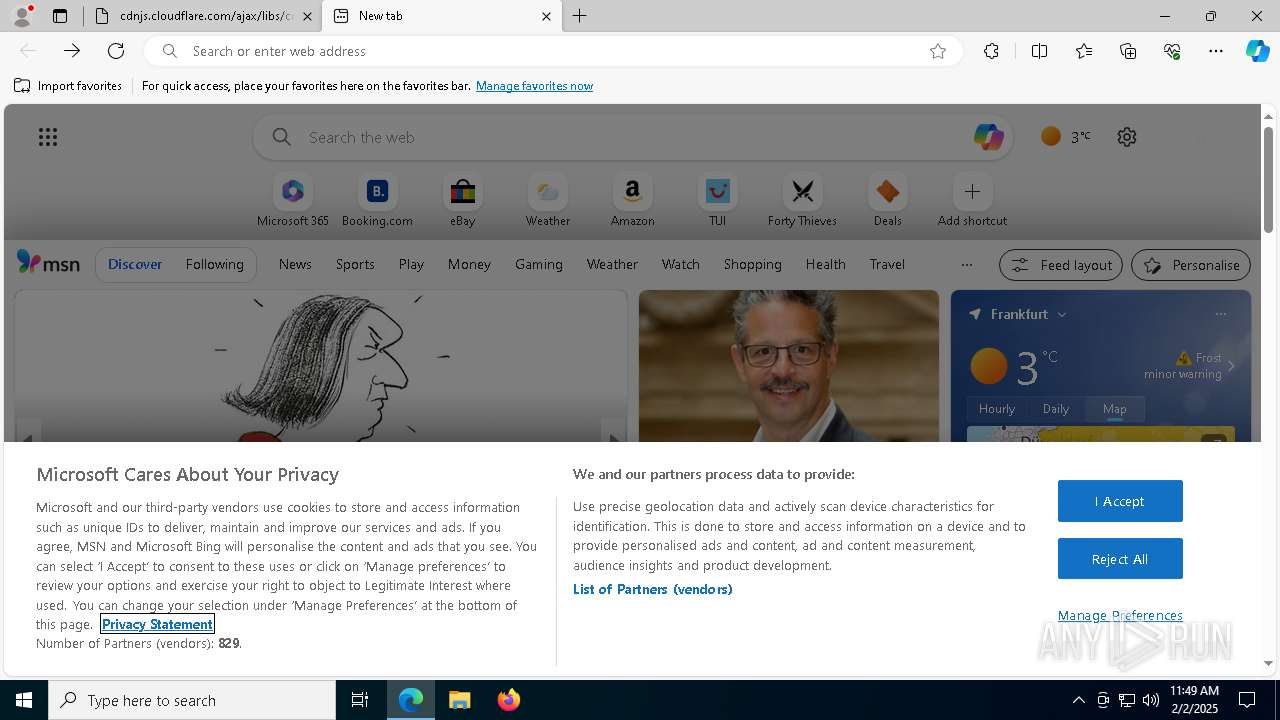Launch Firefox from taskbar
This screenshot has height=720, width=1280.
(x=509, y=700)
